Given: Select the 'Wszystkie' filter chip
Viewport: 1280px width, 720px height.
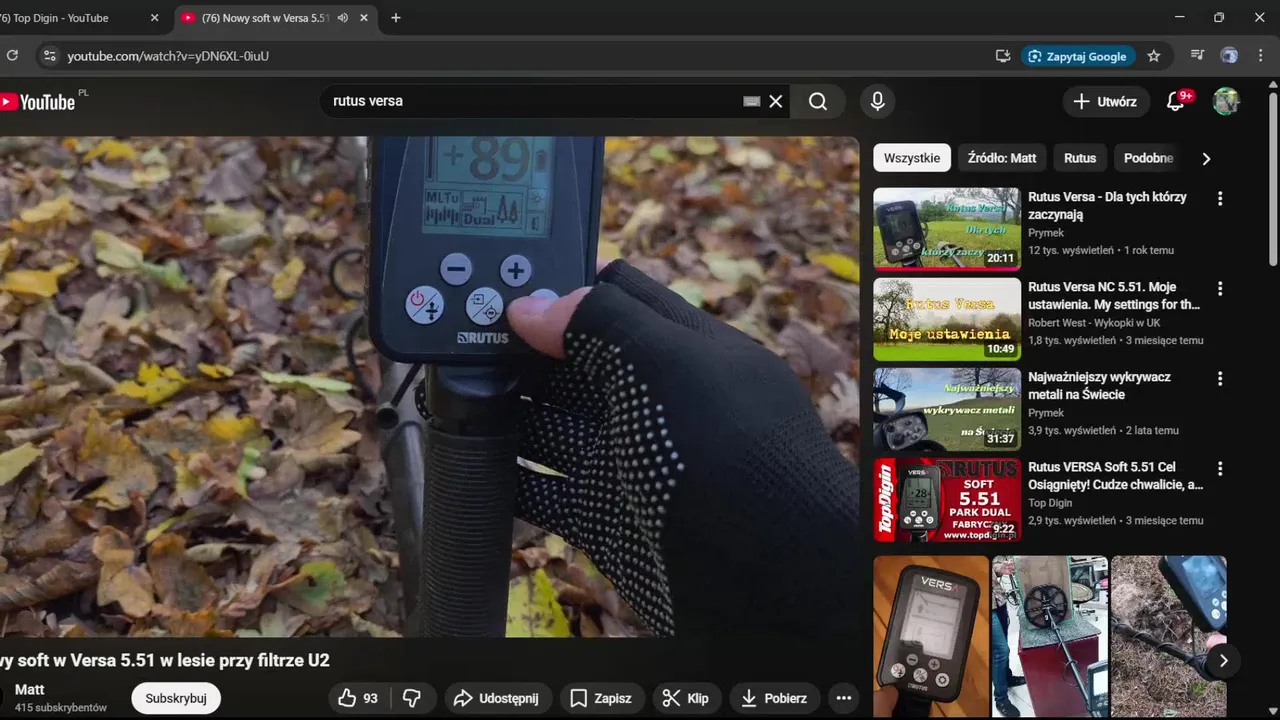Looking at the screenshot, I should tap(912, 158).
